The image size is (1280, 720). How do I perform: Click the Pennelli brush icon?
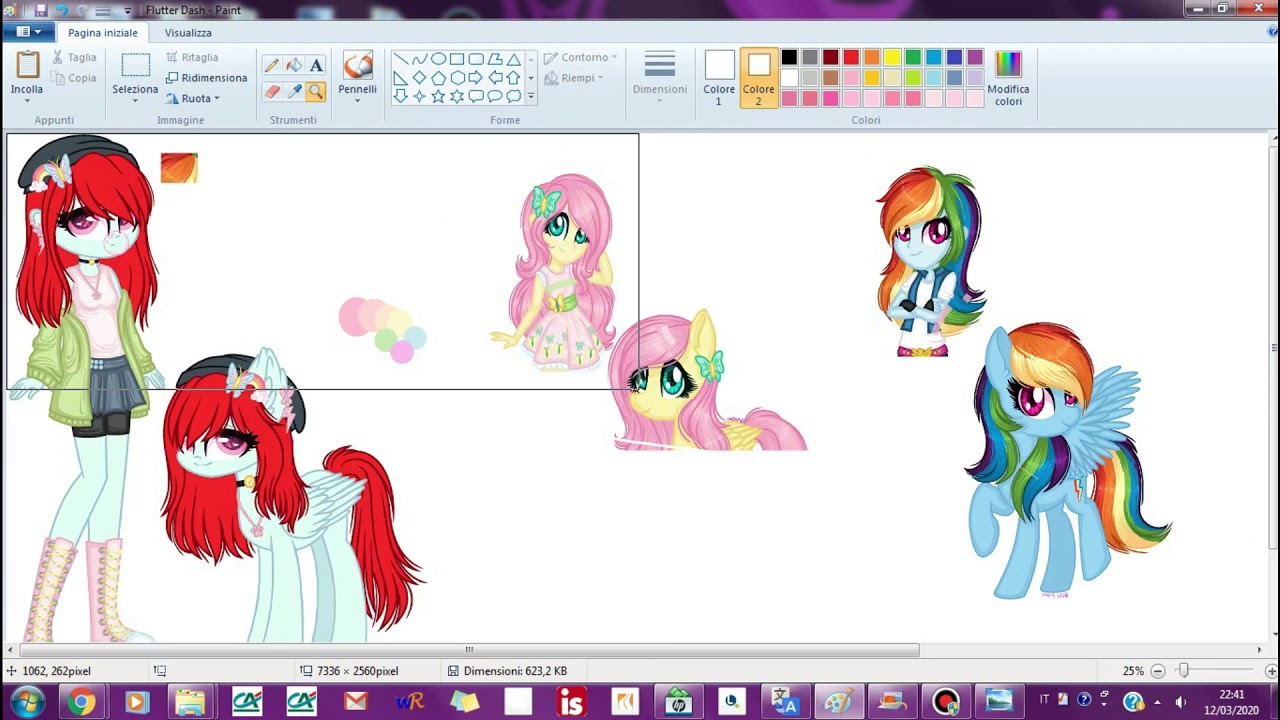pyautogui.click(x=357, y=66)
